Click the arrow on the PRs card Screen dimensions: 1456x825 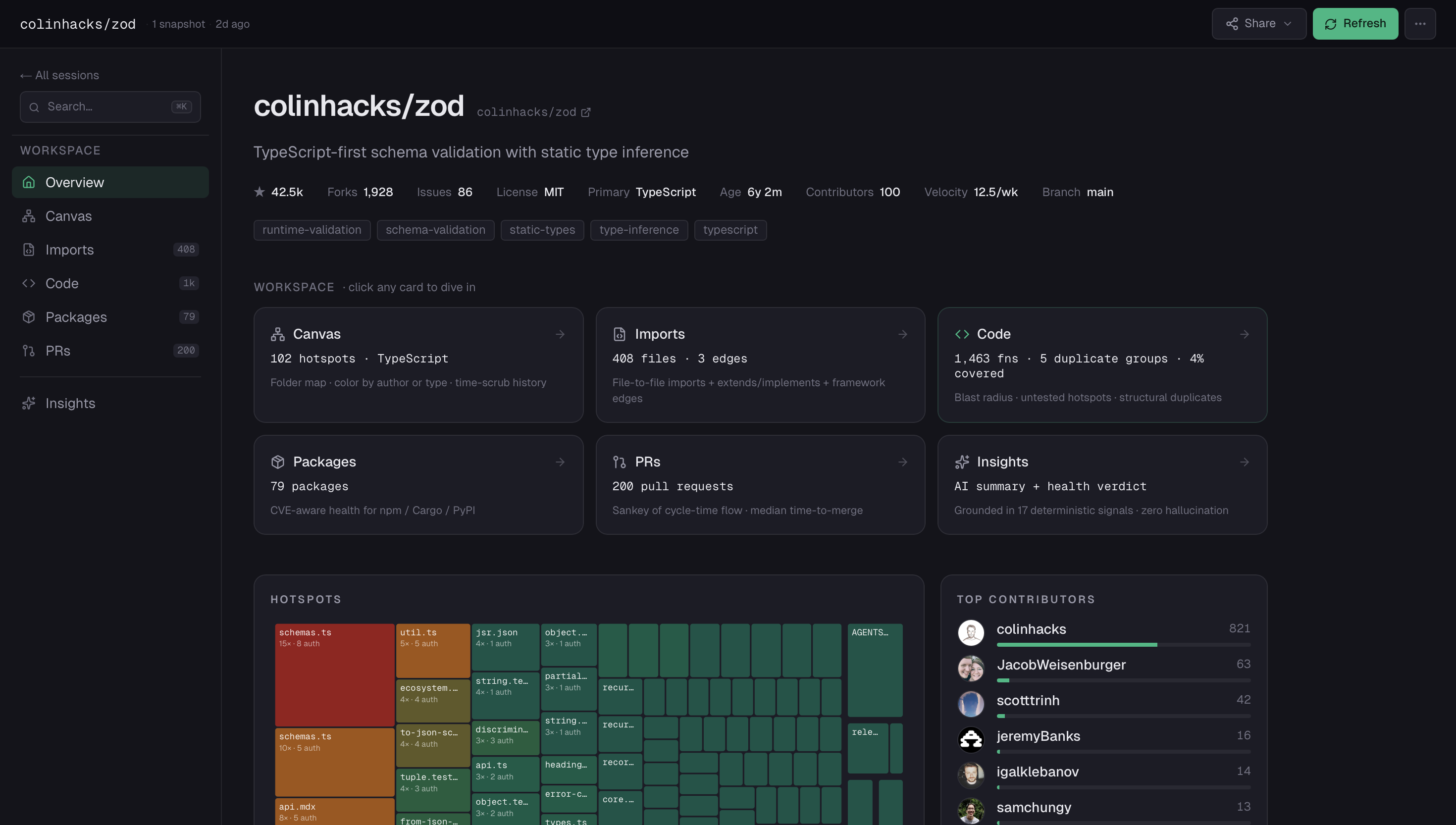[902, 462]
